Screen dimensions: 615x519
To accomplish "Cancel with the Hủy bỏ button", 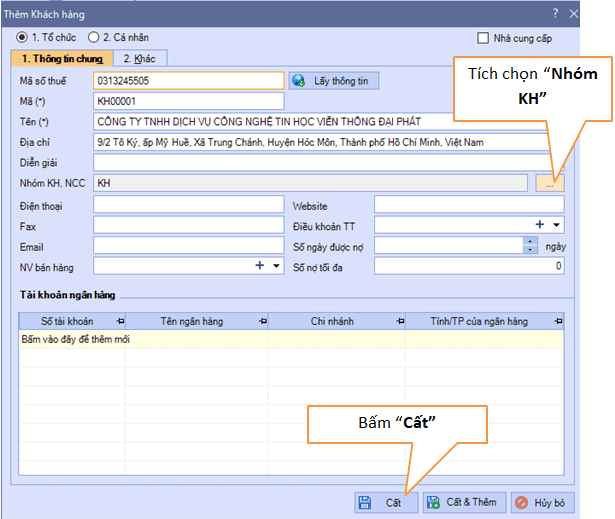I will 543,502.
